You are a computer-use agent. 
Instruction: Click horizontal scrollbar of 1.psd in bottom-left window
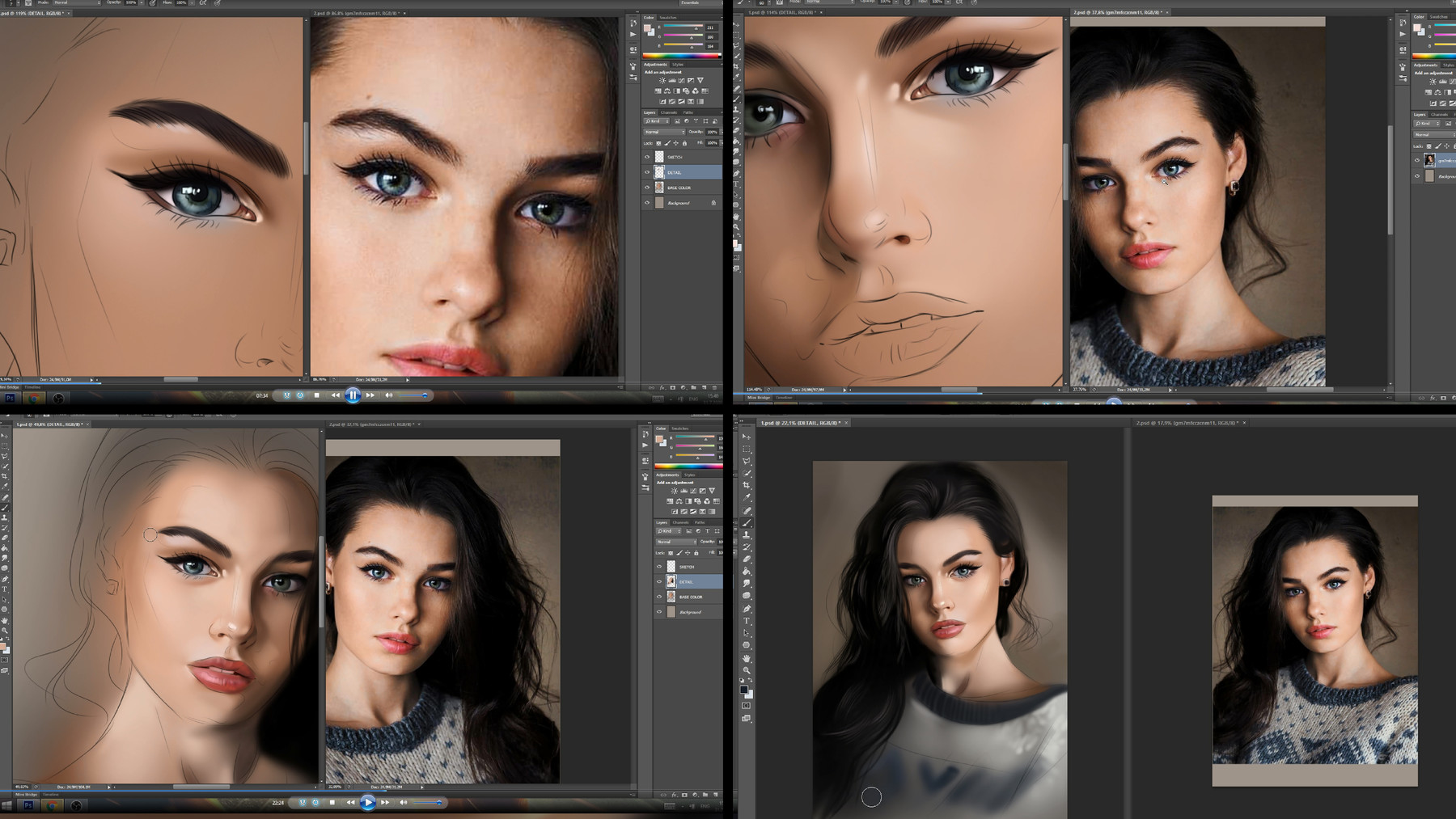(202, 787)
